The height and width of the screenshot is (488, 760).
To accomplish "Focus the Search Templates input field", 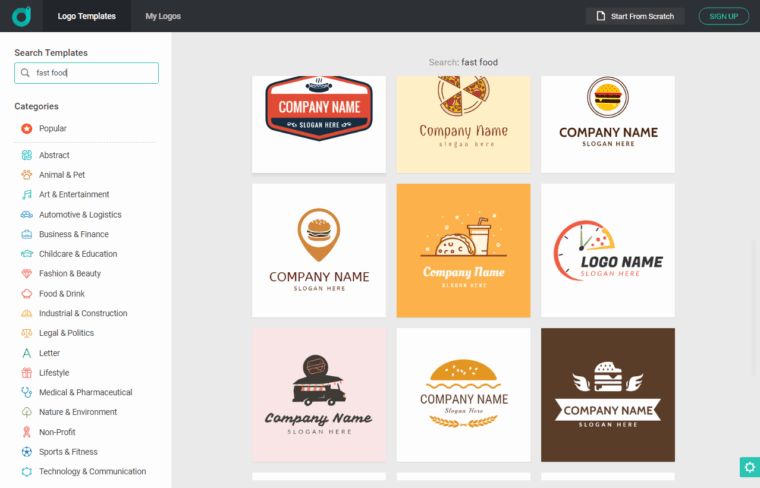I will [86, 73].
